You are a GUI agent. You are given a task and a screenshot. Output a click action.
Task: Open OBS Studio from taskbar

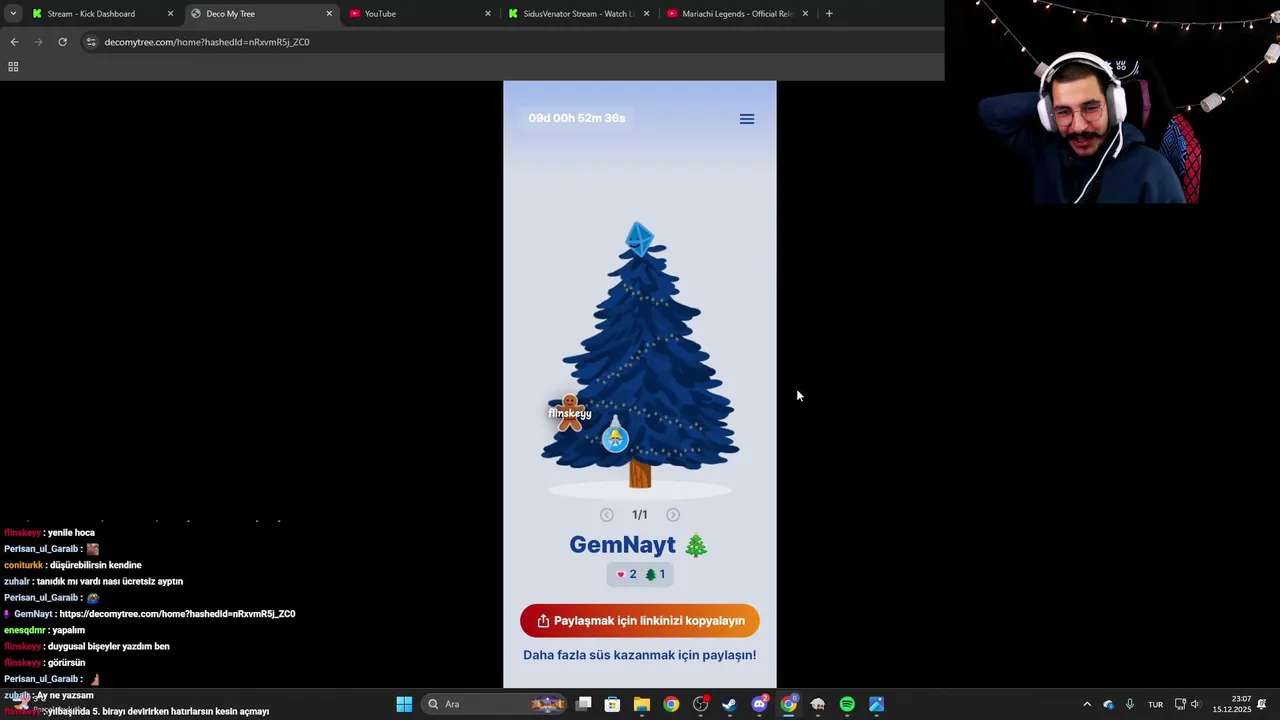point(701,704)
